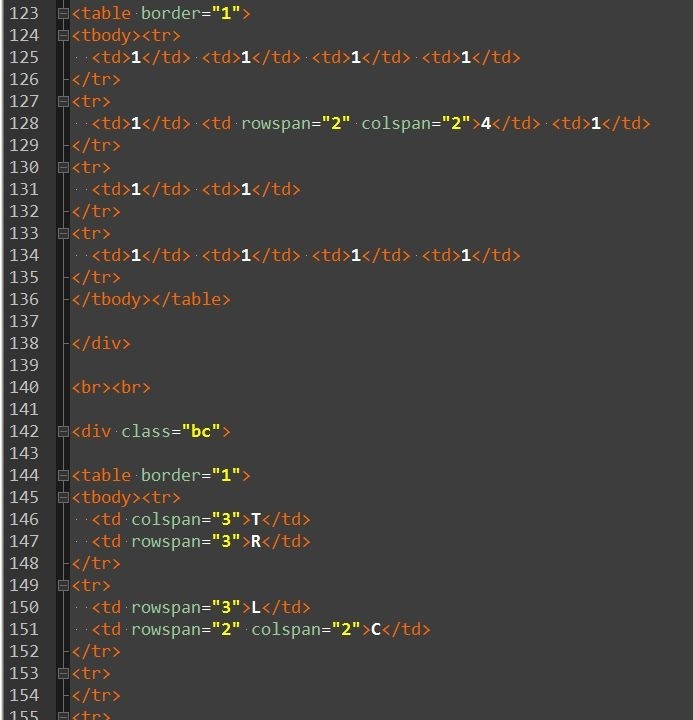Click line number 128 in the margin
The height and width of the screenshot is (720, 693).
point(24,124)
